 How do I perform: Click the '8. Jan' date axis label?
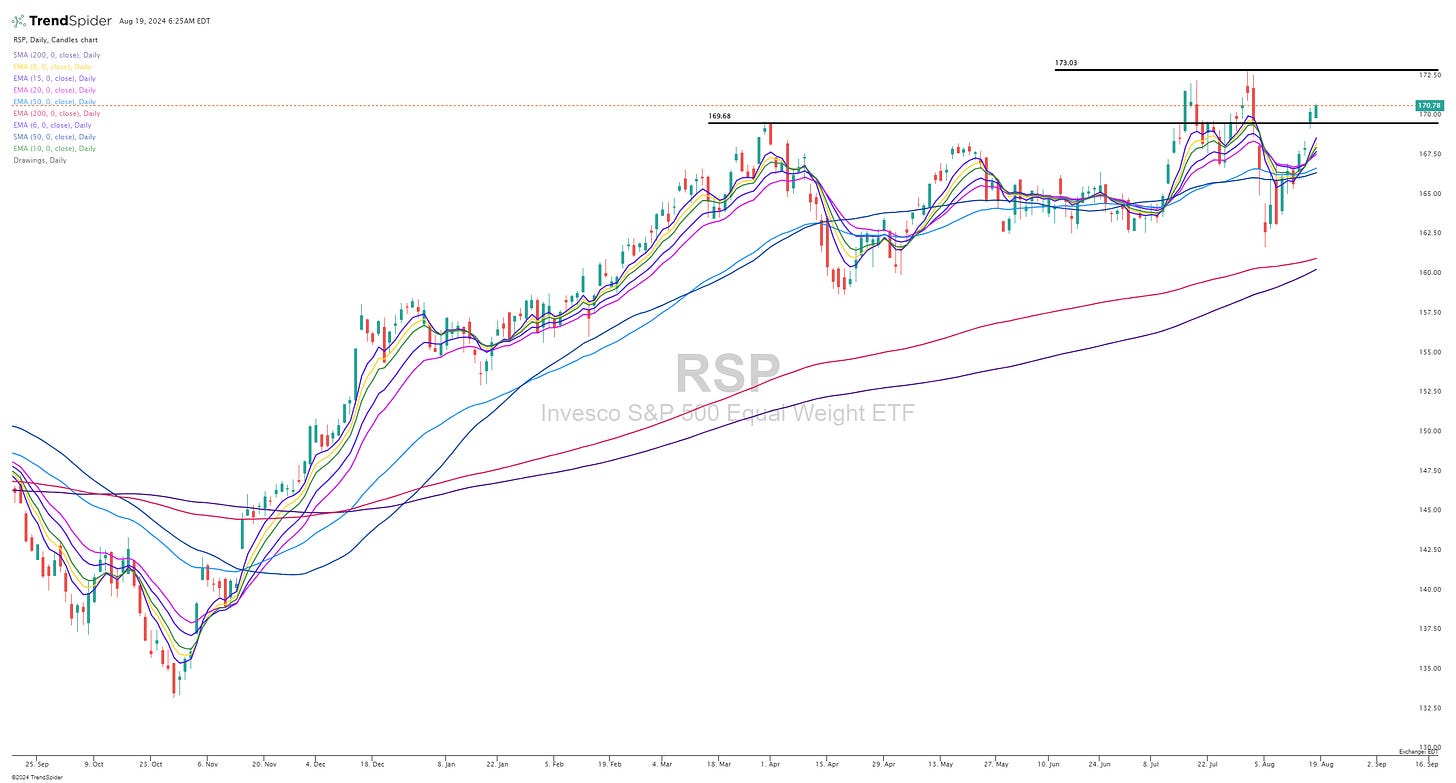click(x=447, y=763)
